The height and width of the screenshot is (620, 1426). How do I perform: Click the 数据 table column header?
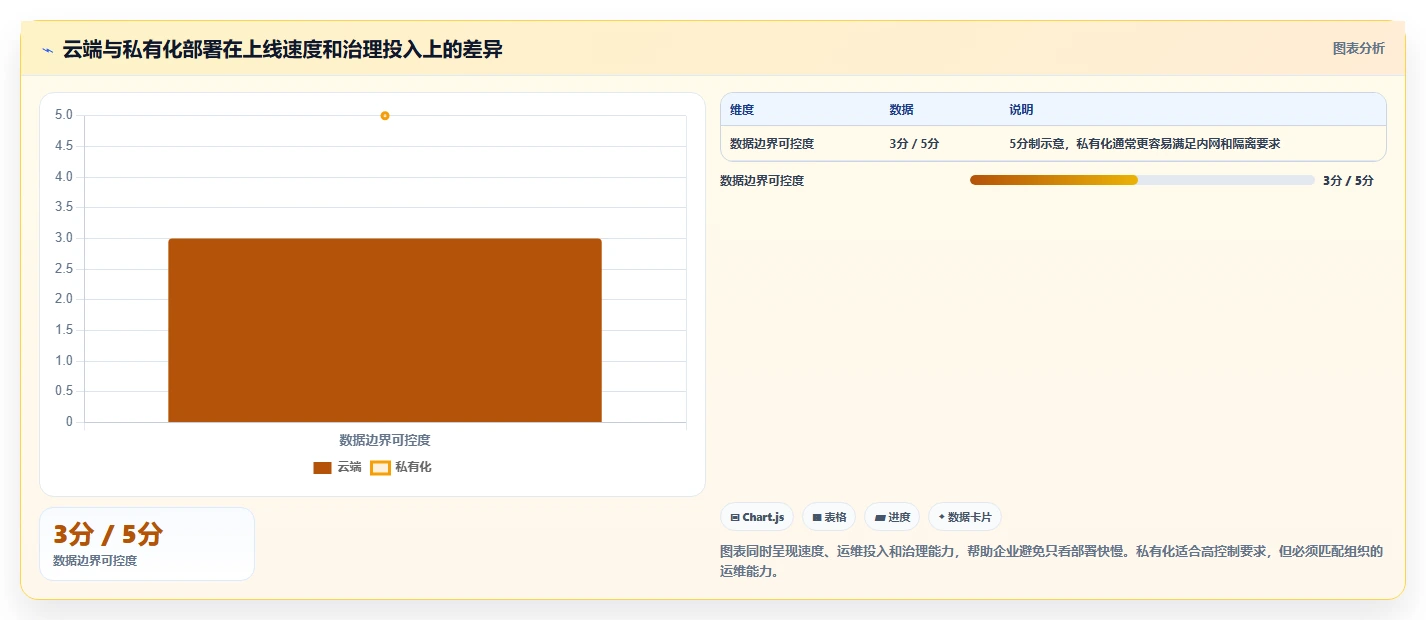point(901,110)
